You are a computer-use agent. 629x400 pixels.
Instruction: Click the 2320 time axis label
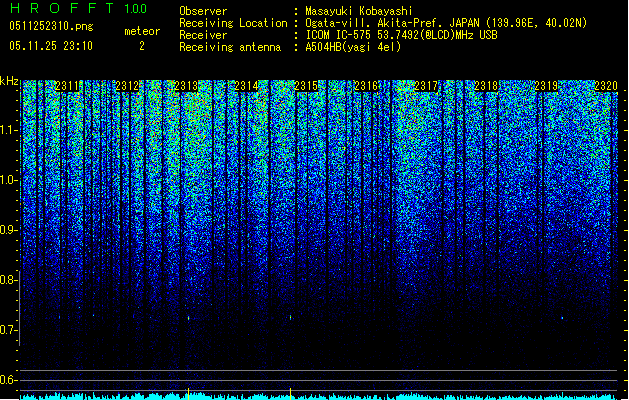pyautogui.click(x=606, y=86)
